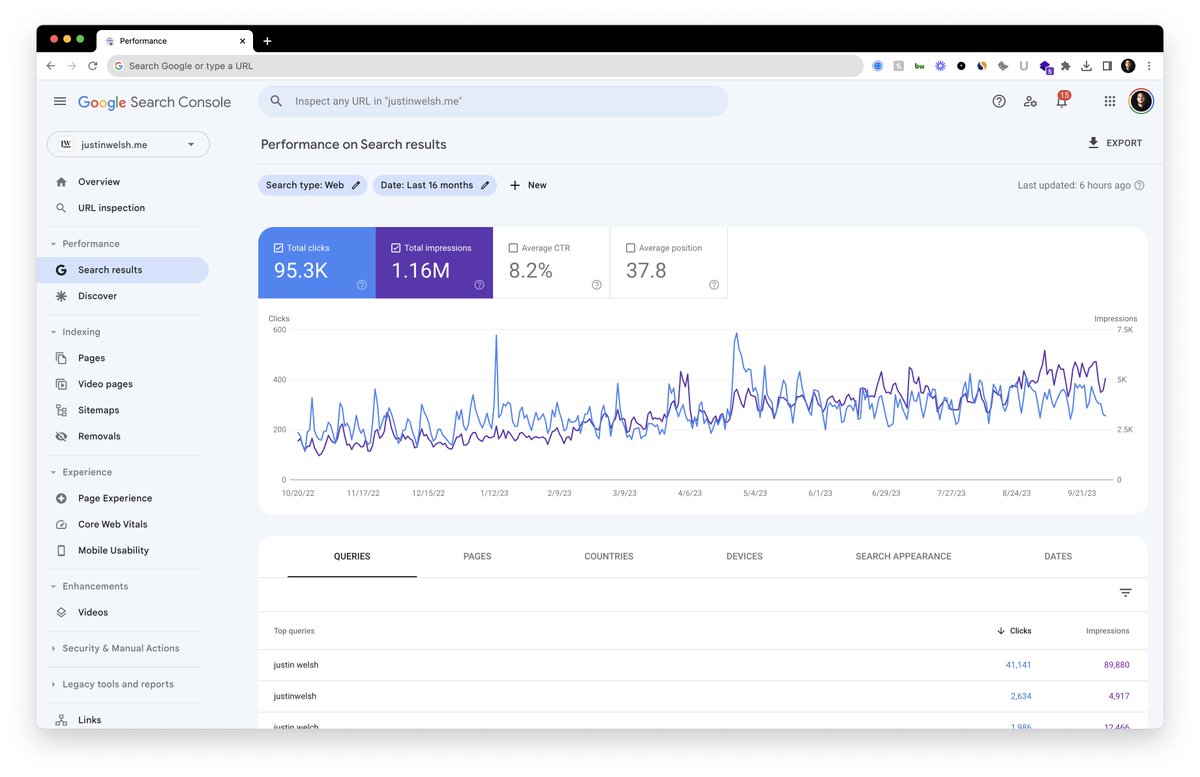Edit the Search type: Web filter
1200x777 pixels.
313,185
